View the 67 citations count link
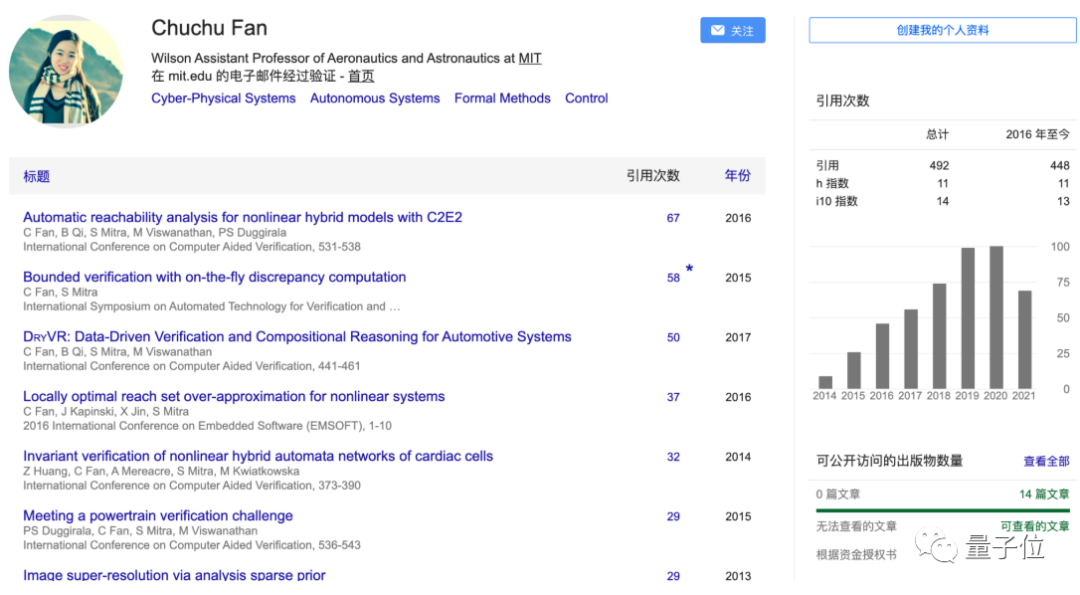 coord(673,218)
